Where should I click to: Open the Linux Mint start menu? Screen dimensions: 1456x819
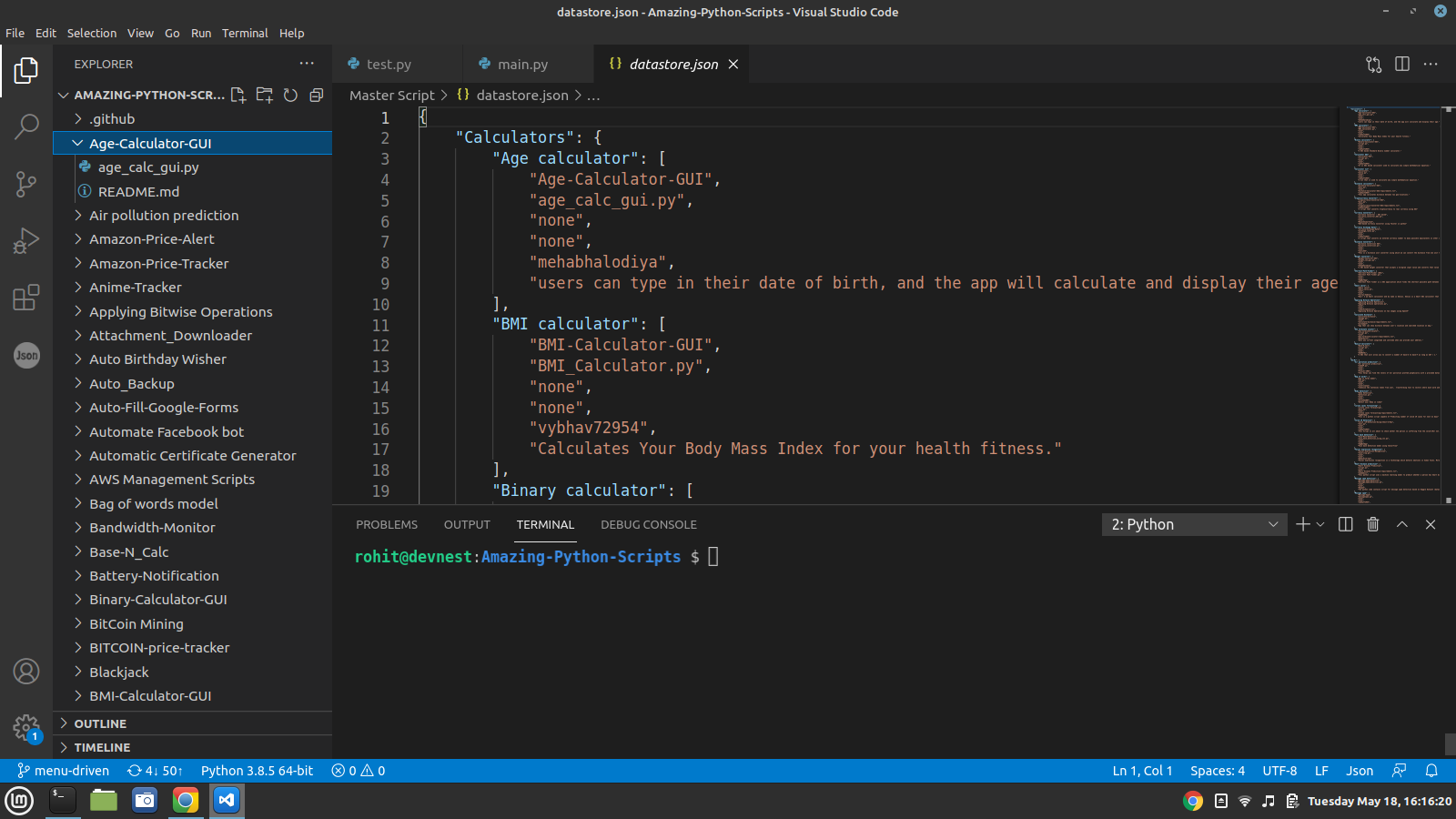19,800
